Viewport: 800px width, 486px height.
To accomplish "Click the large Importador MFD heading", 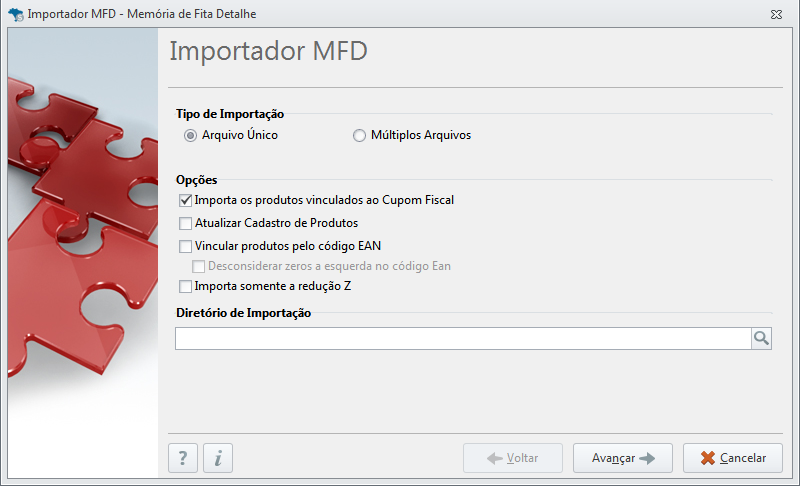I will [x=268, y=51].
